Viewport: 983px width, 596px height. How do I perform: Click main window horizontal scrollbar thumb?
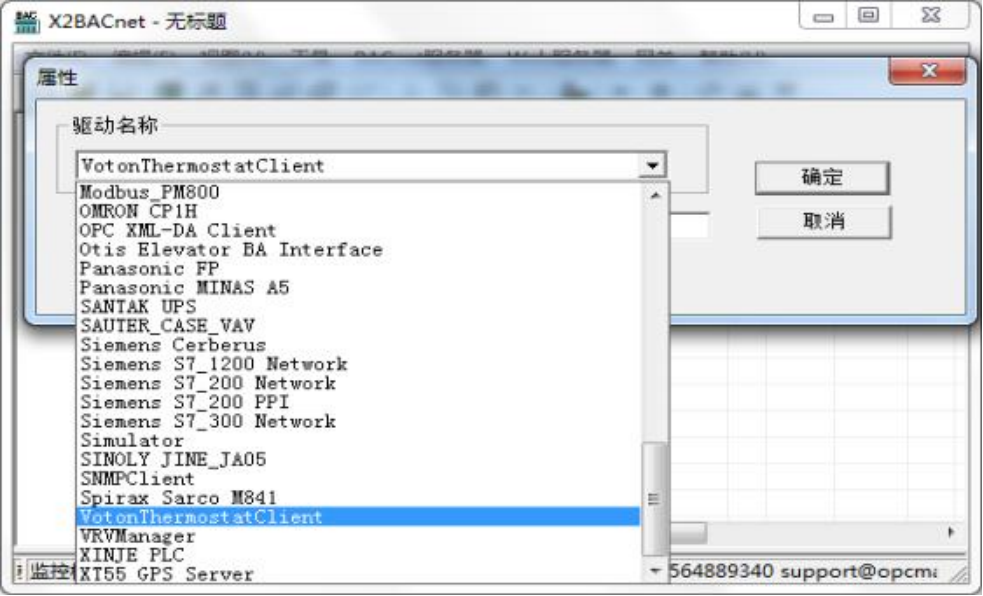[x=689, y=533]
